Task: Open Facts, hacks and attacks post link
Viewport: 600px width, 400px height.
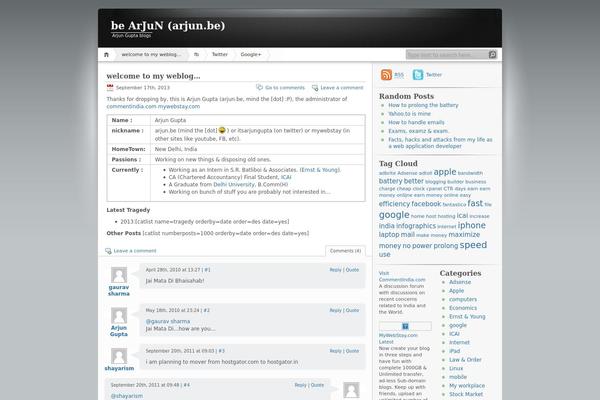Action: 440,143
